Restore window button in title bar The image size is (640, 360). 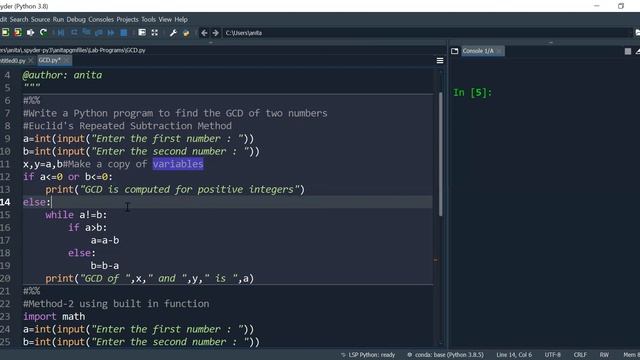click(621, 6)
